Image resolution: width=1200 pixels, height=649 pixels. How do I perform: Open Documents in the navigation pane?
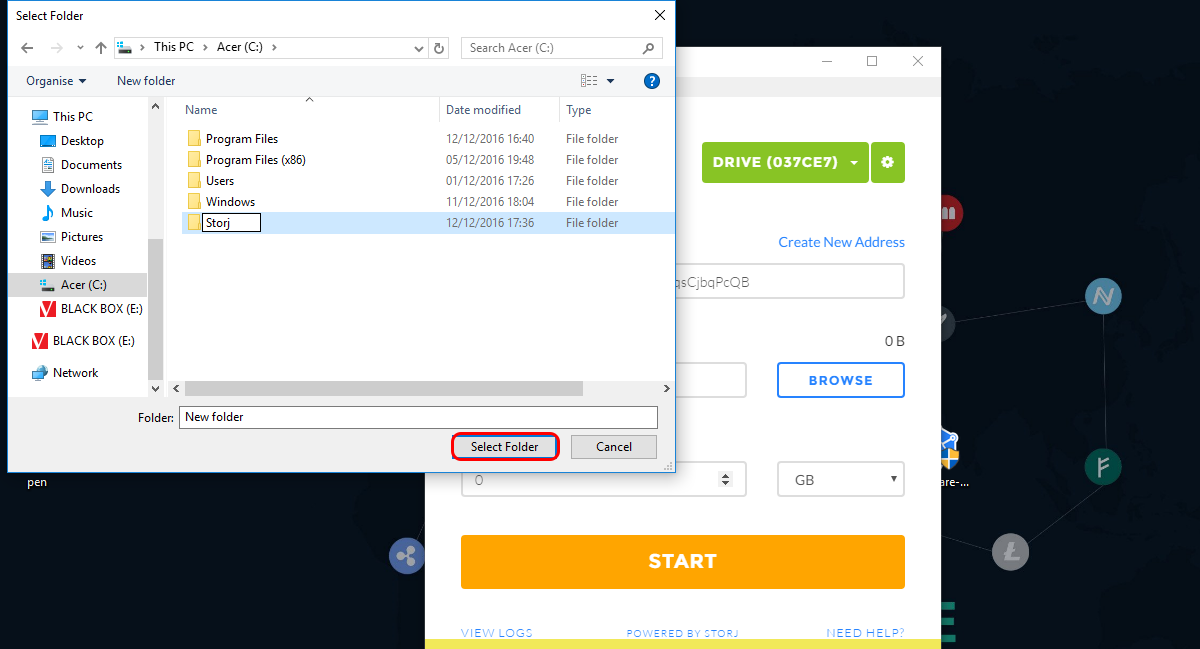coord(91,165)
